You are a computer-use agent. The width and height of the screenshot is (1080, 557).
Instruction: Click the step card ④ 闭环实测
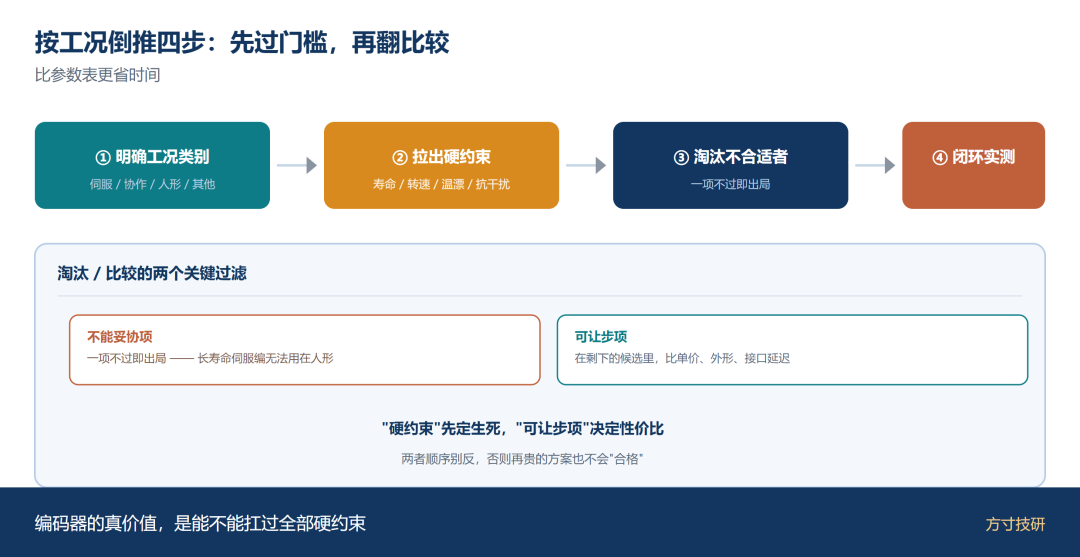click(973, 165)
